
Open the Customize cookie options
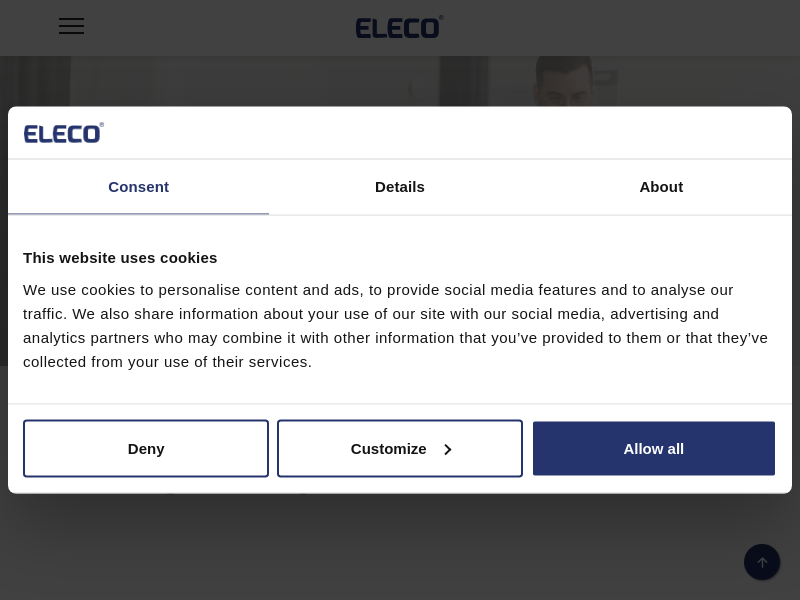tap(389, 449)
